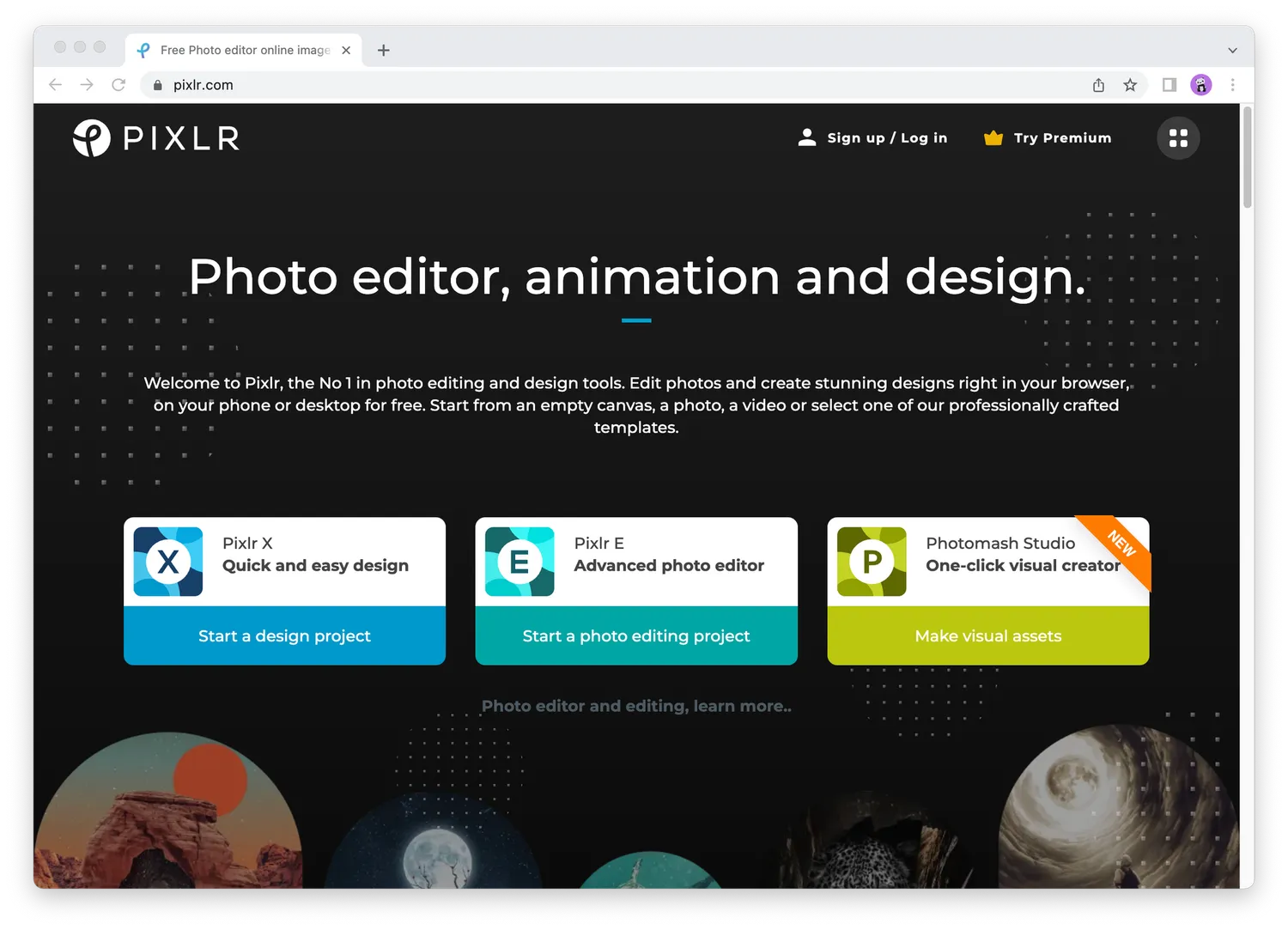Reload the page with refresh icon
This screenshot has width=1288, height=930.
[118, 85]
